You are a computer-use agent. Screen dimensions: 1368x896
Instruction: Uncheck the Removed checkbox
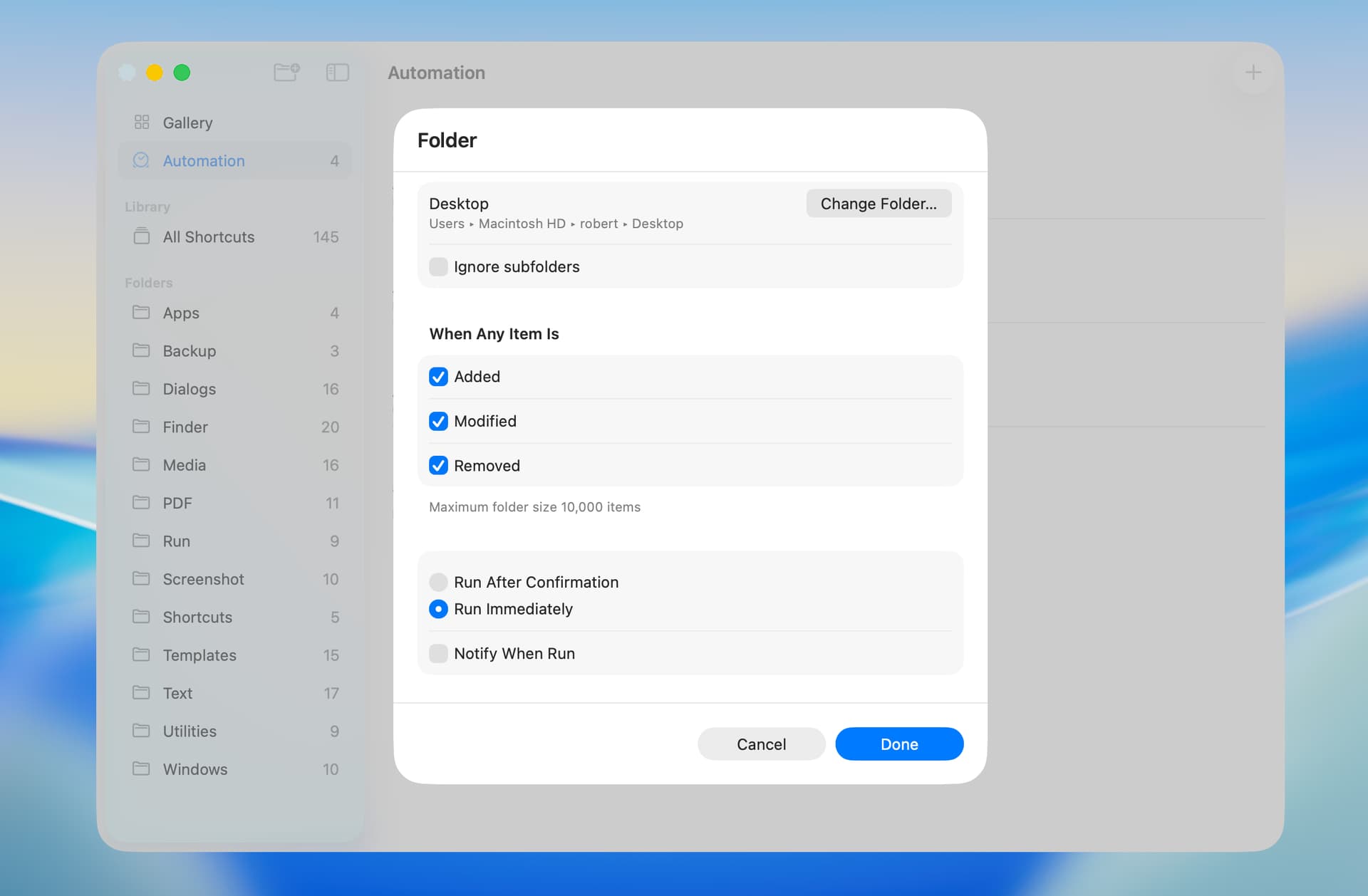click(438, 465)
